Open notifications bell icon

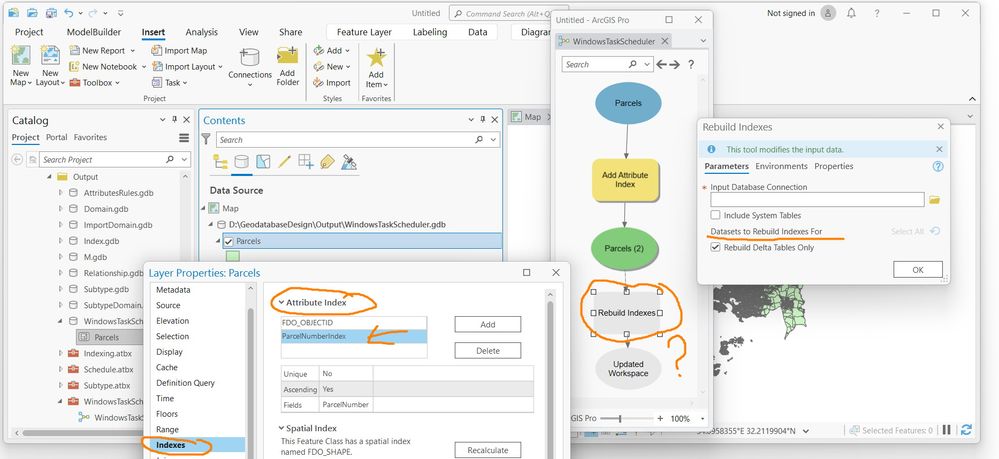[851, 13]
